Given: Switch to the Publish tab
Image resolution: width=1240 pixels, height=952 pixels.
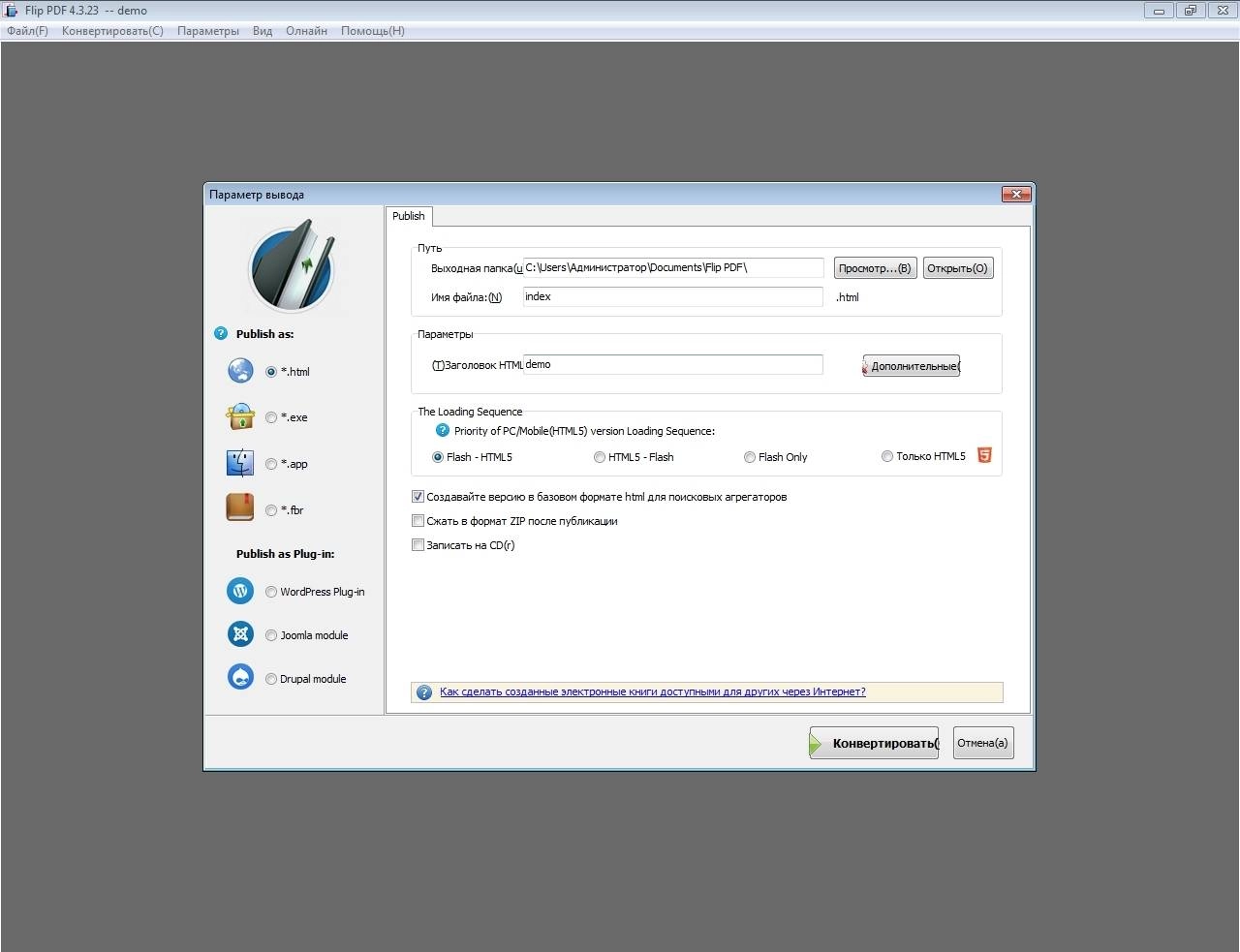Looking at the screenshot, I should click(x=409, y=216).
